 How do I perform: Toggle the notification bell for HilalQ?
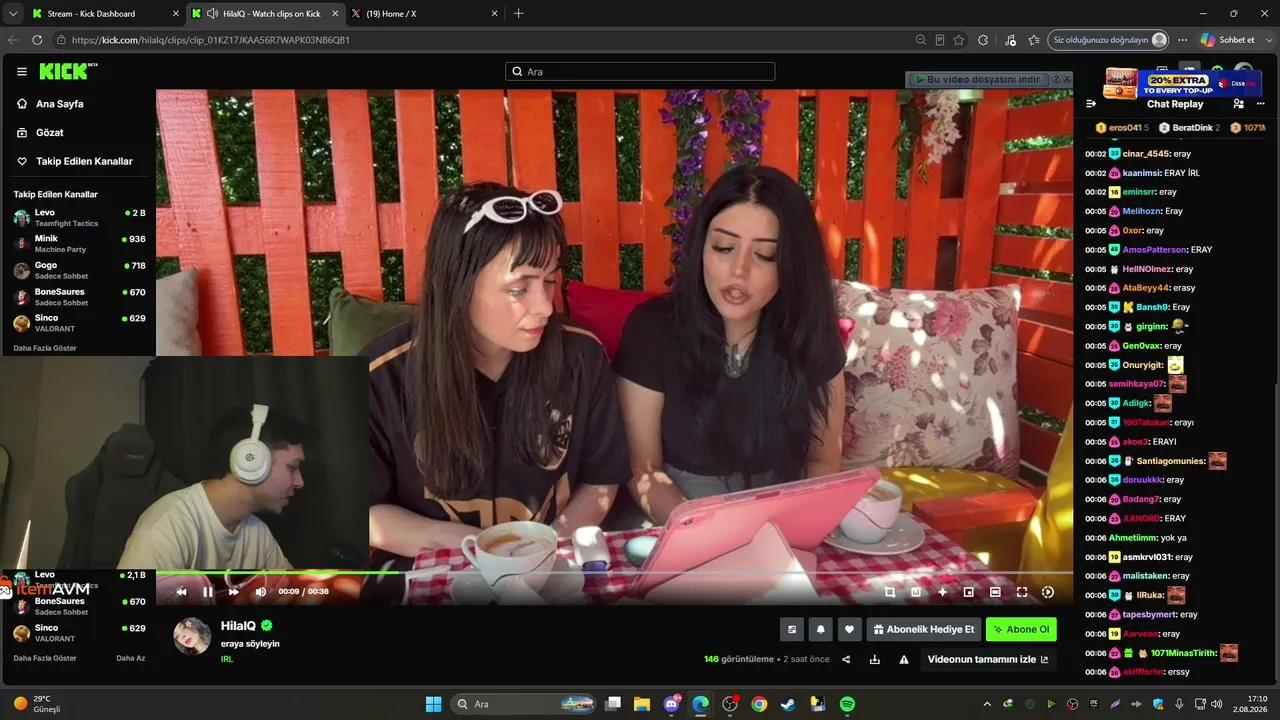821,629
